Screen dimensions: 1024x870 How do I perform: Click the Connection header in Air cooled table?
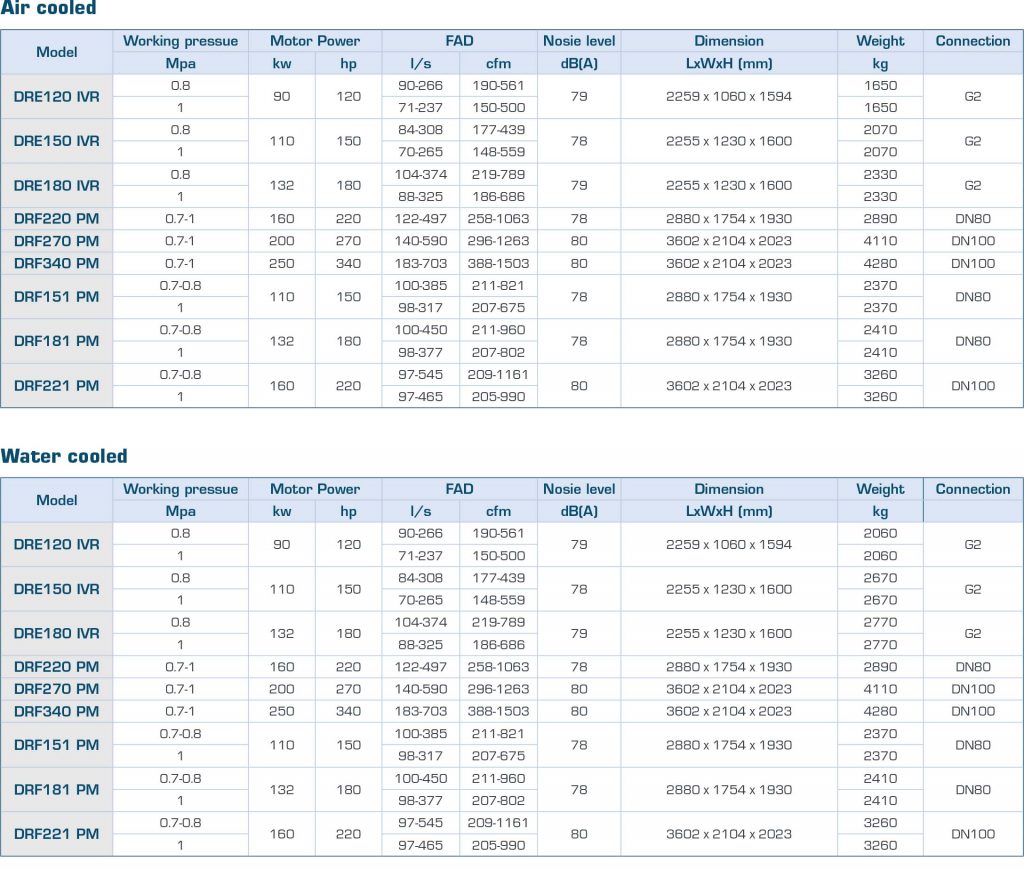973,41
